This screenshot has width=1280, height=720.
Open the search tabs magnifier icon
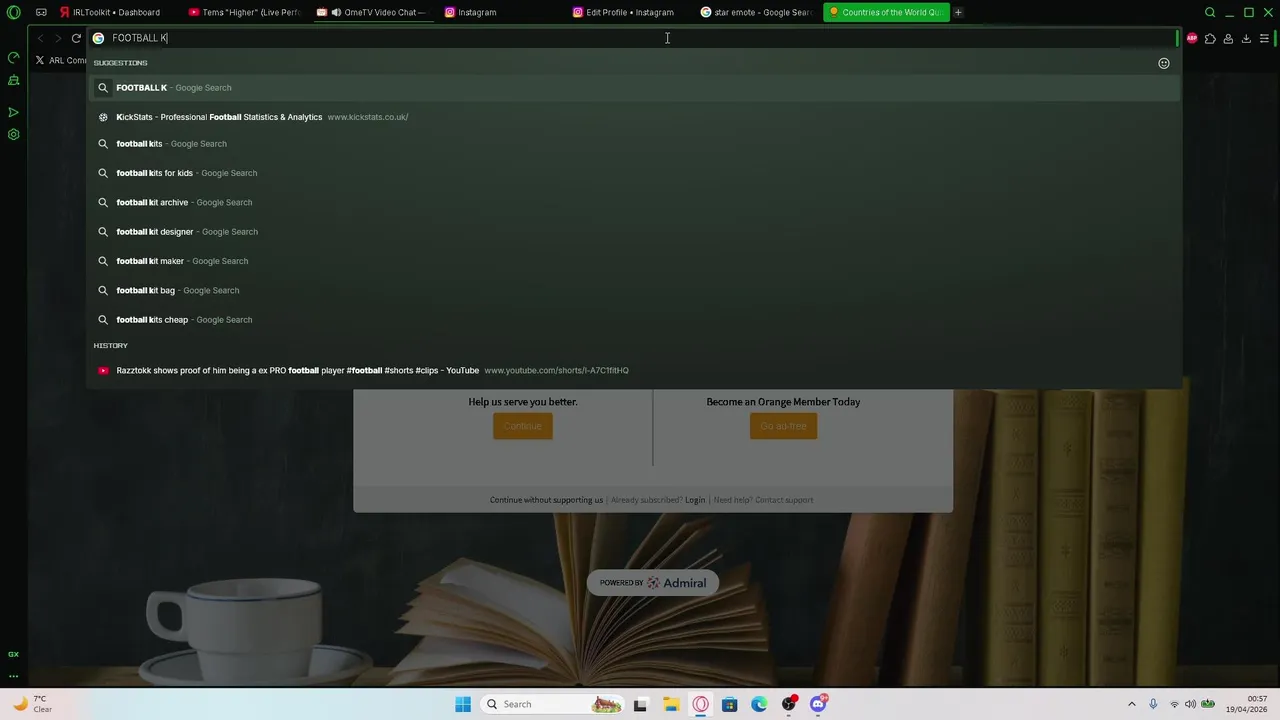click(1210, 12)
